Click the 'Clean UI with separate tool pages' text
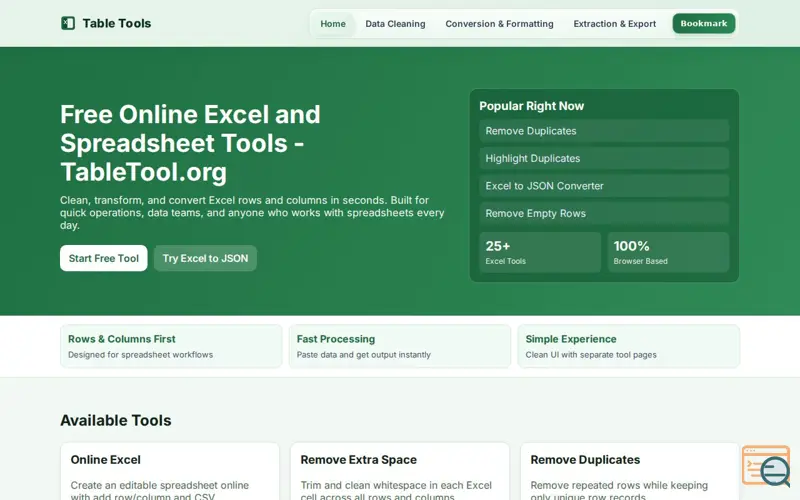 pyautogui.click(x=591, y=355)
